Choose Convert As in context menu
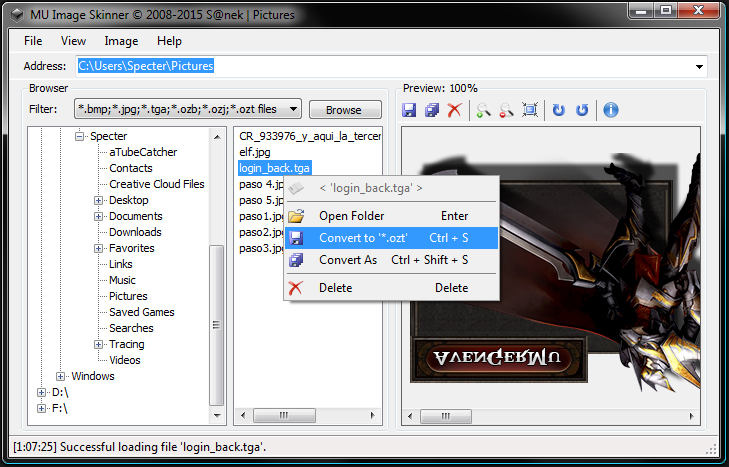Viewport: 729px width, 467px height. pyautogui.click(x=391, y=260)
